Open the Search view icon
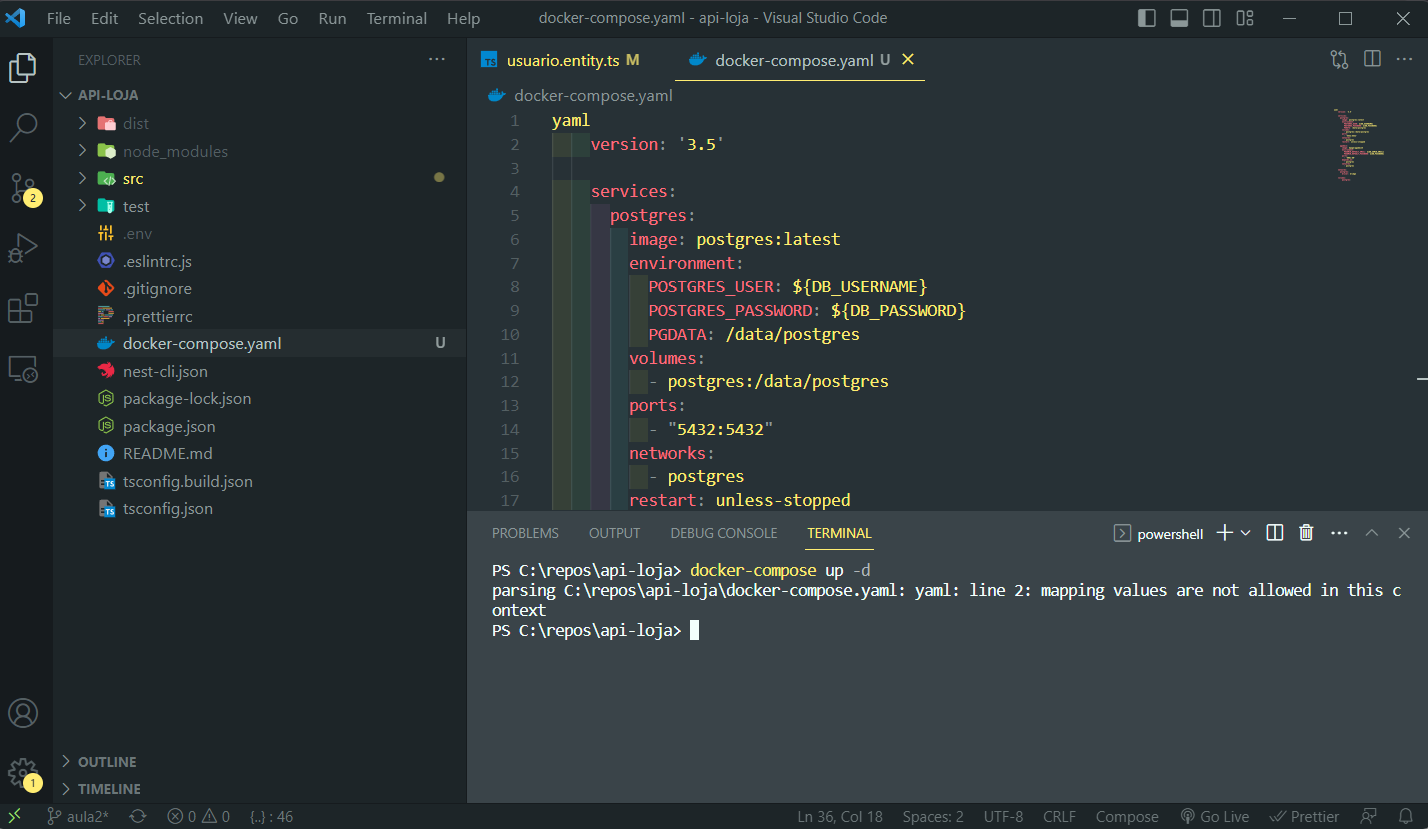 click(23, 127)
